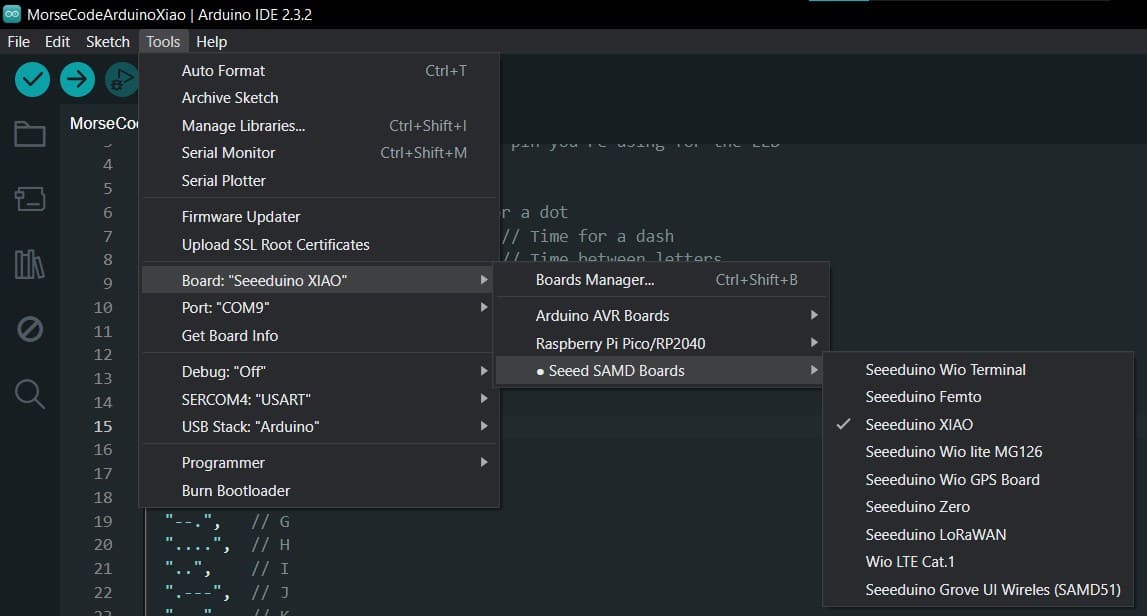Open the Edit menu
This screenshot has height=616, width=1147.
[57, 42]
